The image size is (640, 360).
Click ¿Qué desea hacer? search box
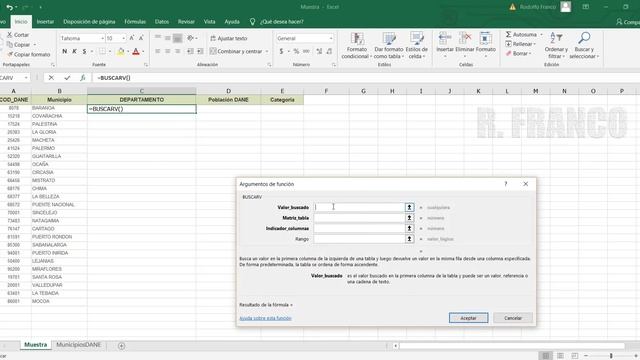coord(282,22)
